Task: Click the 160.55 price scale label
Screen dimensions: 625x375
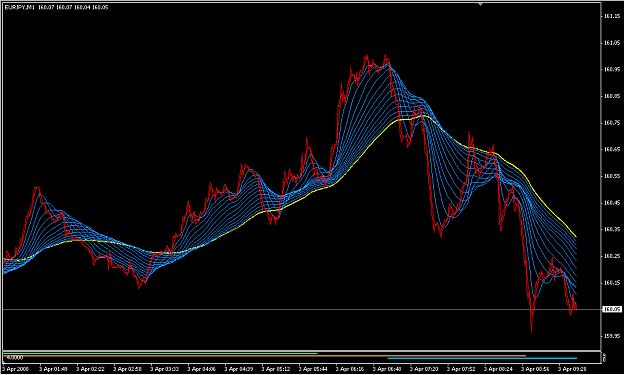Action: coord(612,176)
